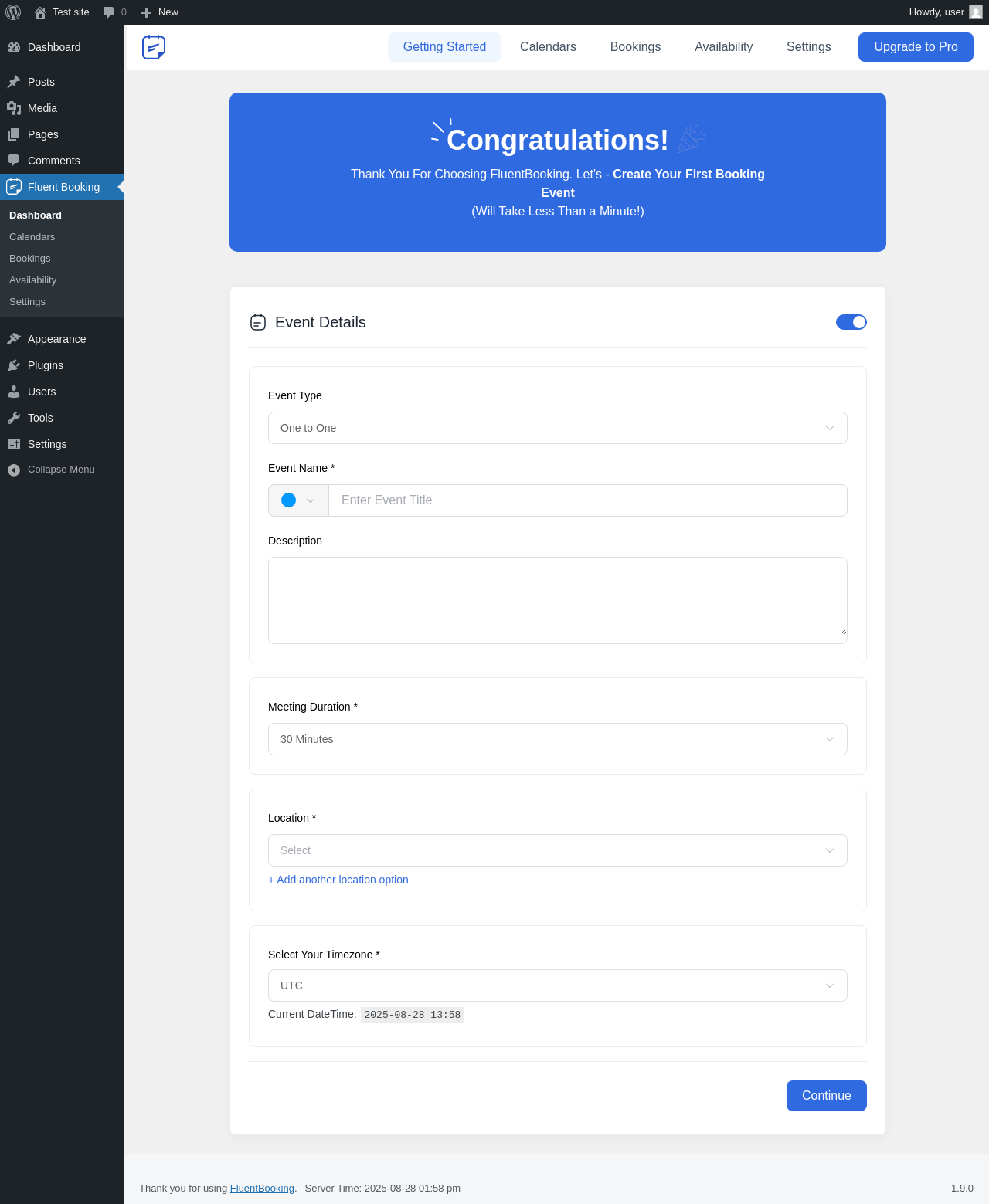989x1204 pixels.
Task: Click the Fluent Booking sidebar icon
Action: click(x=14, y=187)
